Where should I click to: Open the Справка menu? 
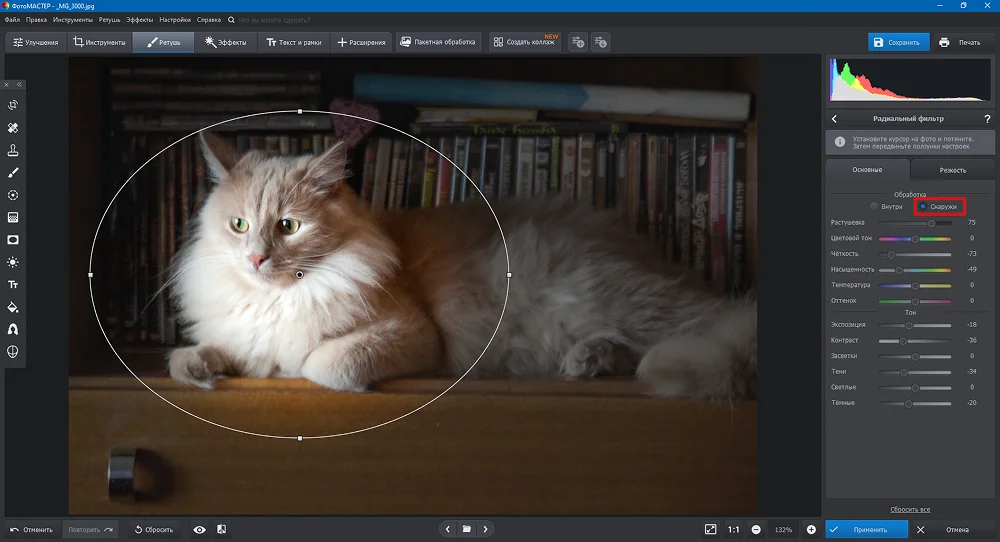tap(209, 20)
